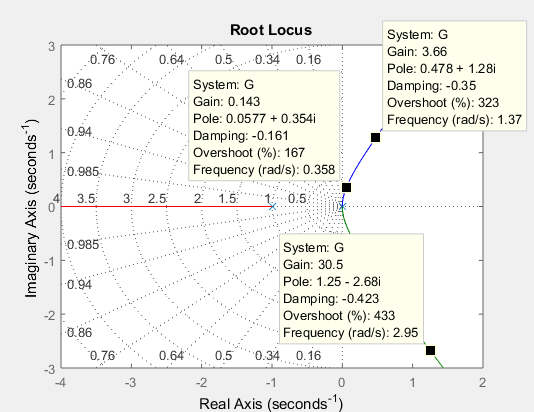Click the 3.5 frequency grid label

(86, 198)
